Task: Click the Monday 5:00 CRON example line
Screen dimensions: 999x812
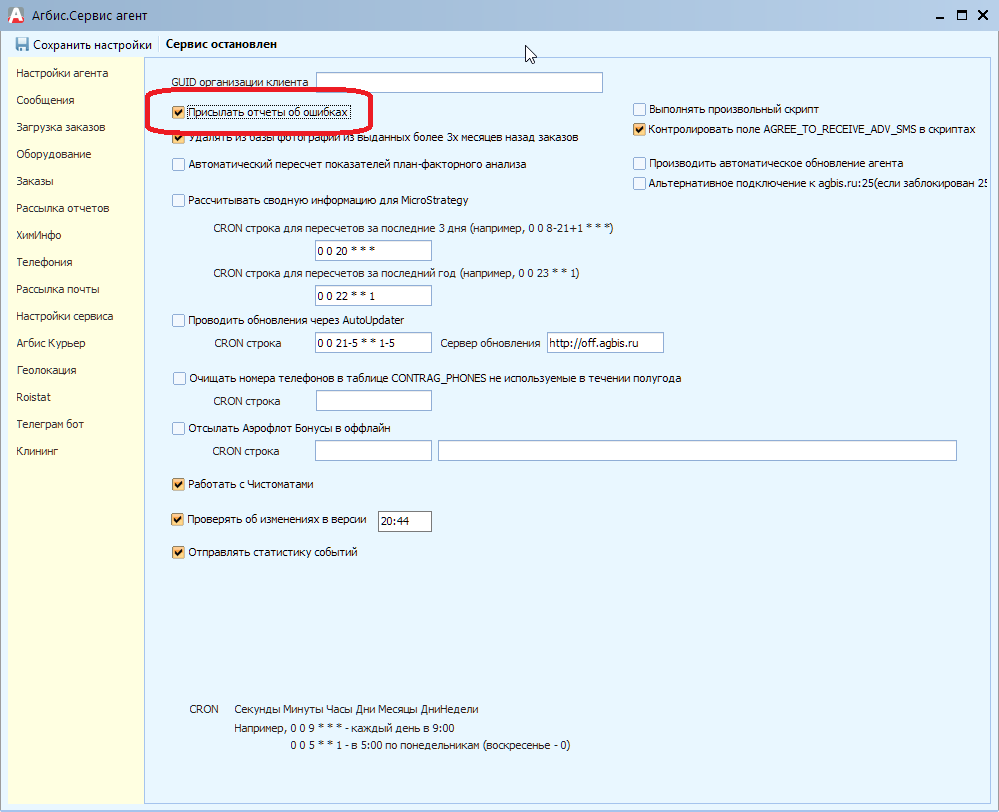Action: (x=430, y=745)
